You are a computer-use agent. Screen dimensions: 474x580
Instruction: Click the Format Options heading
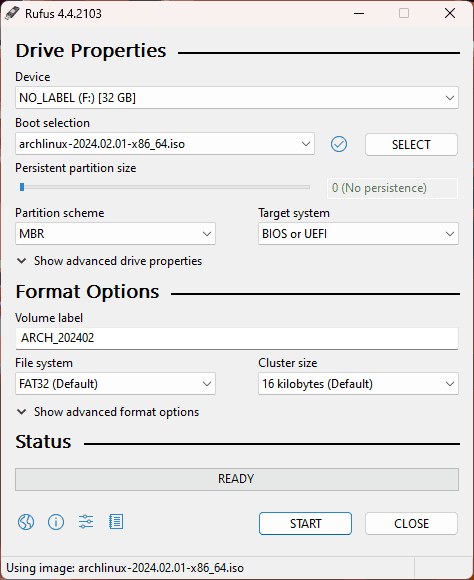pyautogui.click(x=87, y=292)
